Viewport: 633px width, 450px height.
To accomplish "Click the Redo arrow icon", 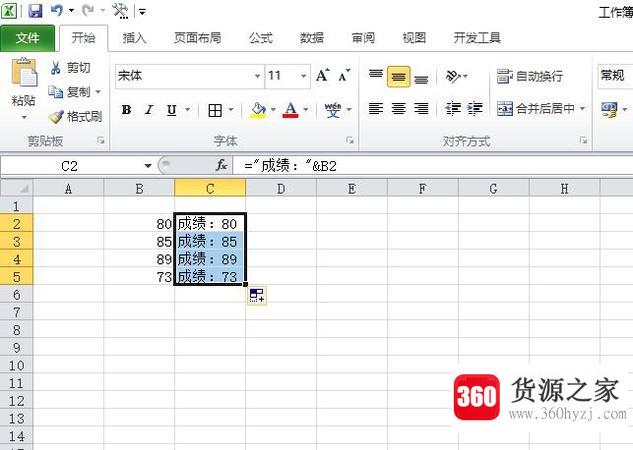I will click(x=88, y=10).
